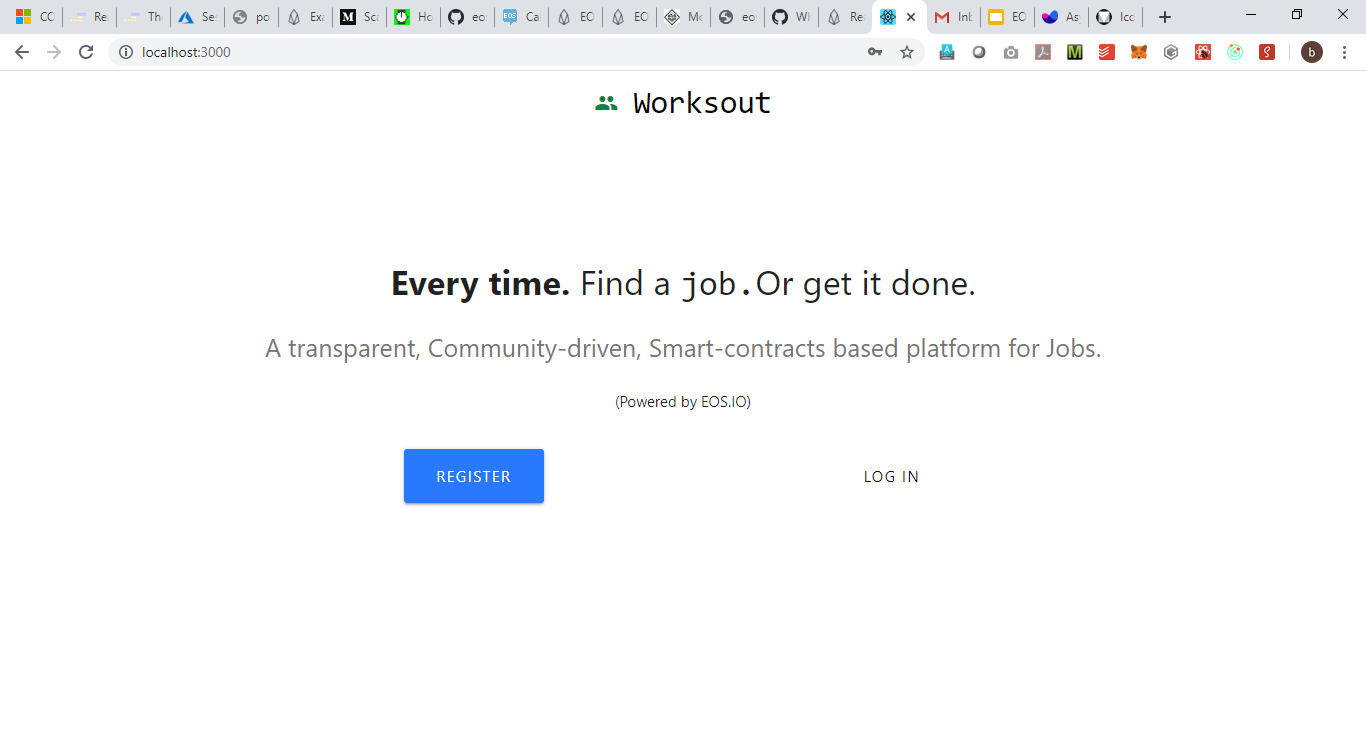The image size is (1366, 729).
Task: Open a new browser tab
Action: point(1164,17)
